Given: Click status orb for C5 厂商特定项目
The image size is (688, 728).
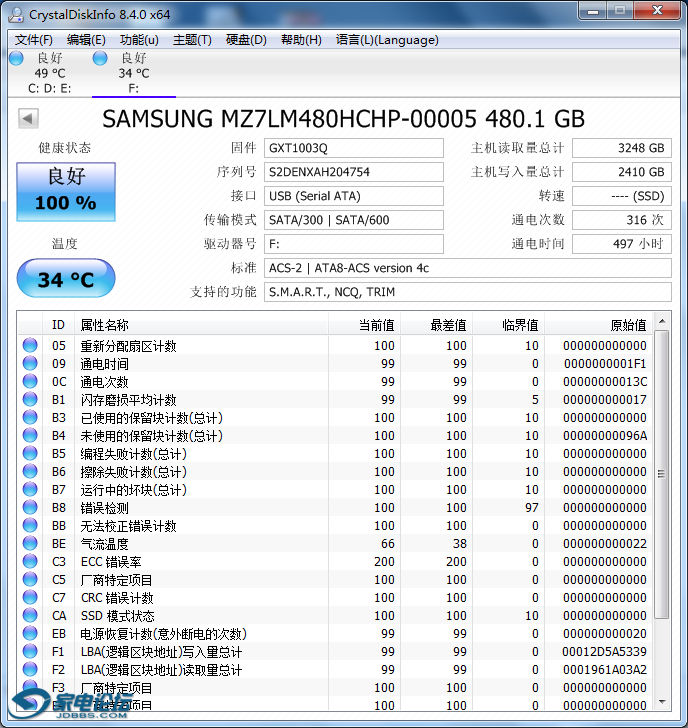Looking at the screenshot, I should pyautogui.click(x=30, y=579).
